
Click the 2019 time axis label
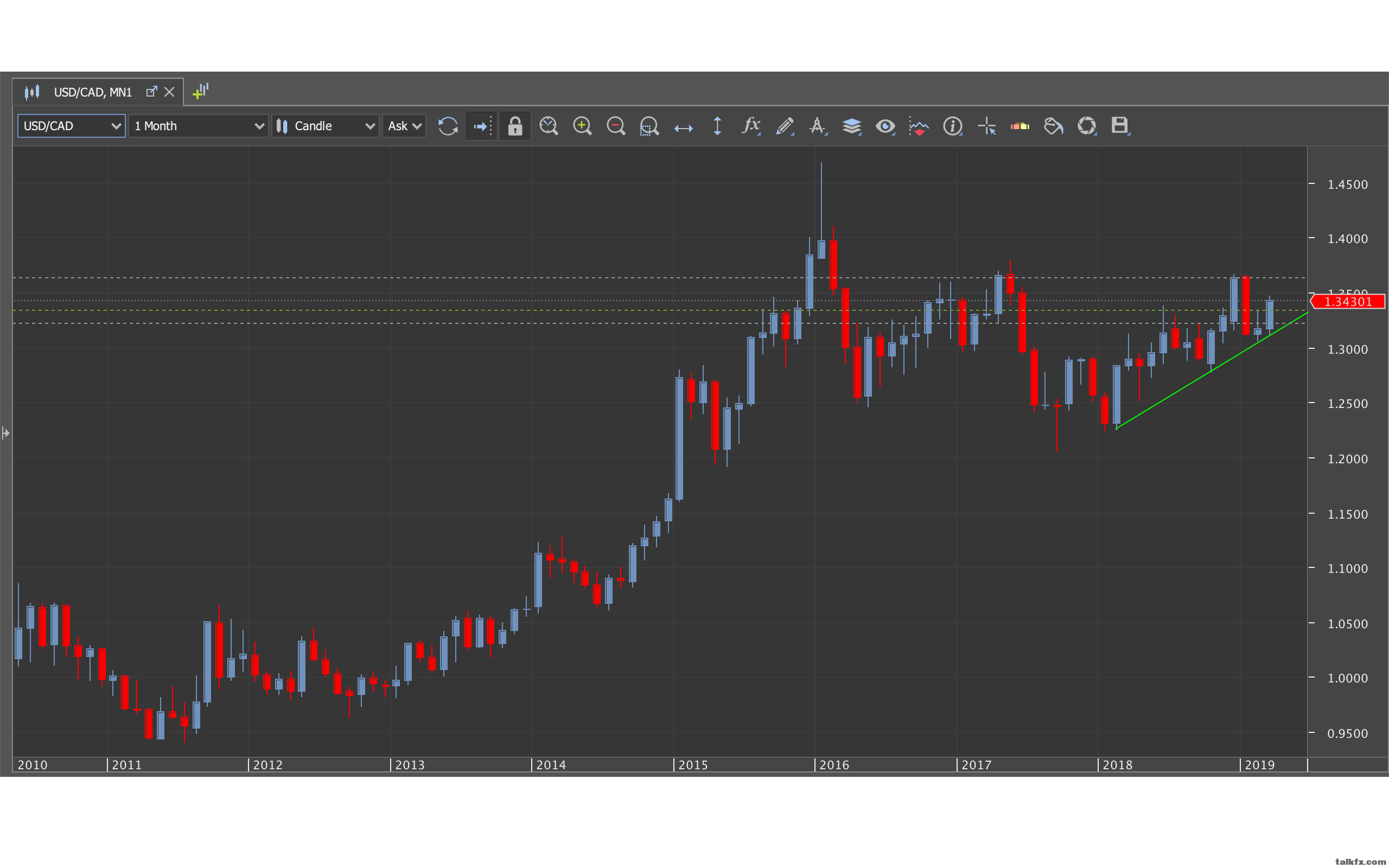(1259, 765)
